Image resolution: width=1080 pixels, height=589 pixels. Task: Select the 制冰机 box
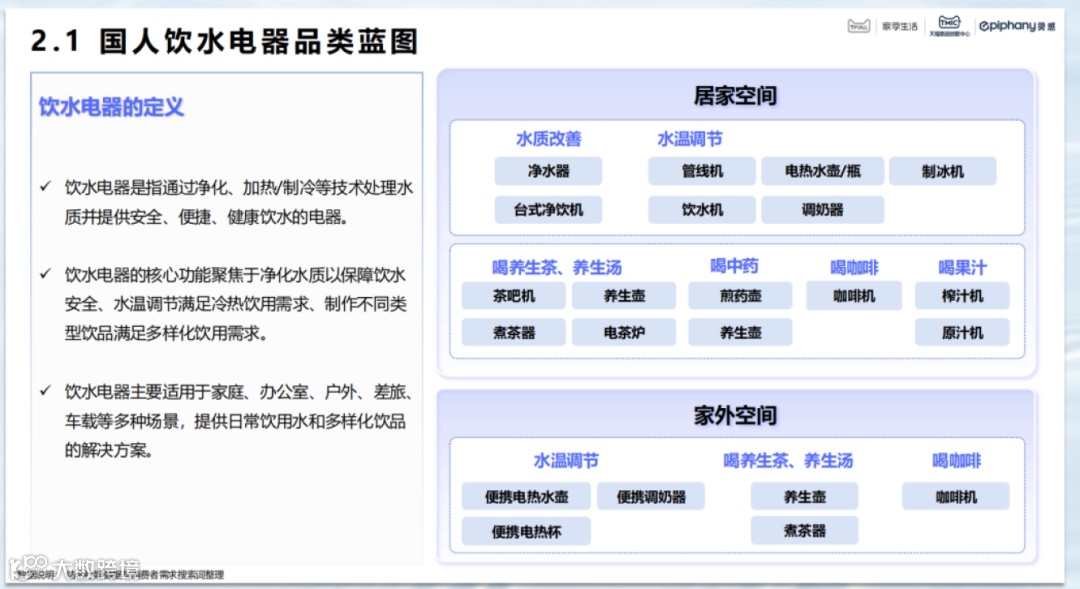tap(942, 171)
